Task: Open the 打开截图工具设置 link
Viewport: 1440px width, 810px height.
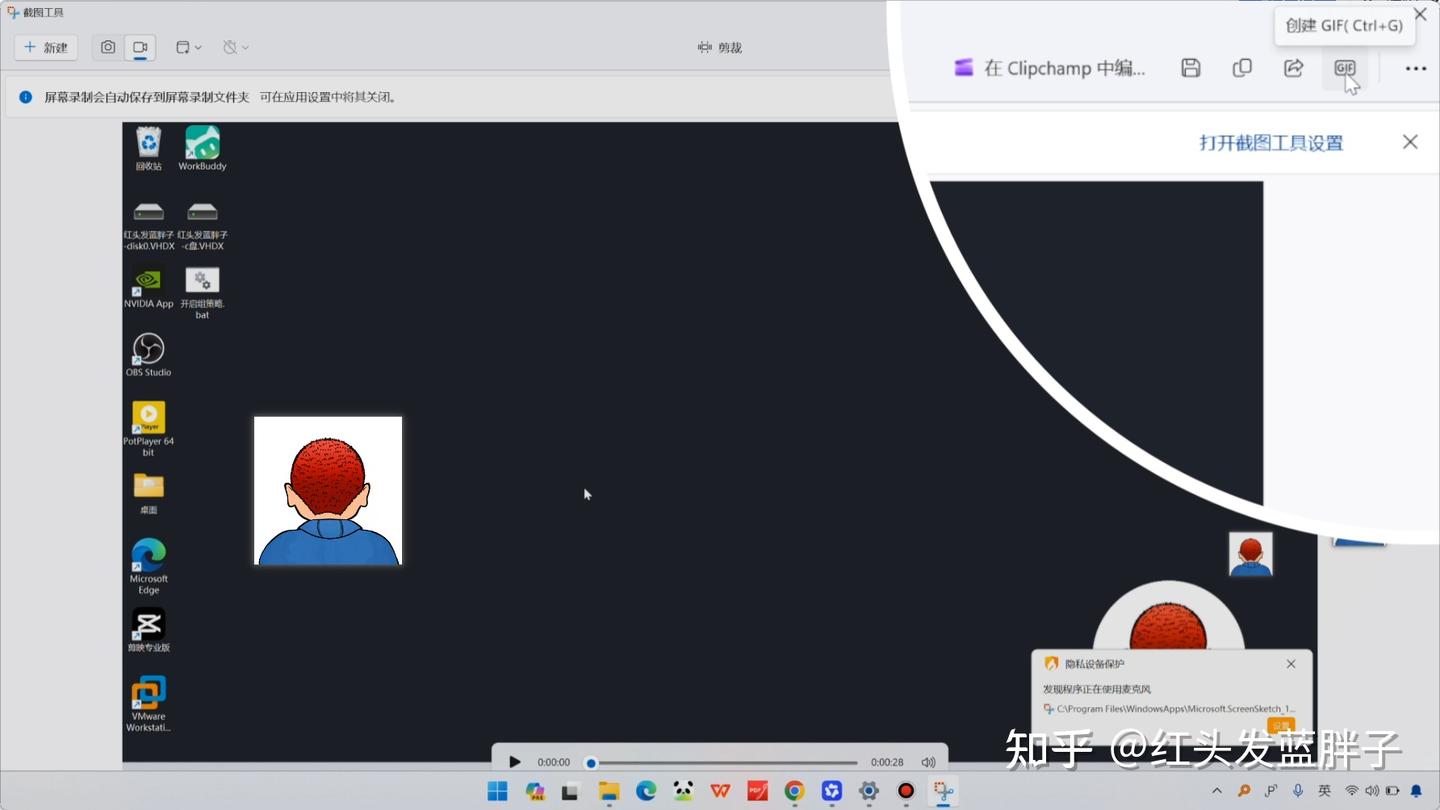Action: pyautogui.click(x=1271, y=143)
